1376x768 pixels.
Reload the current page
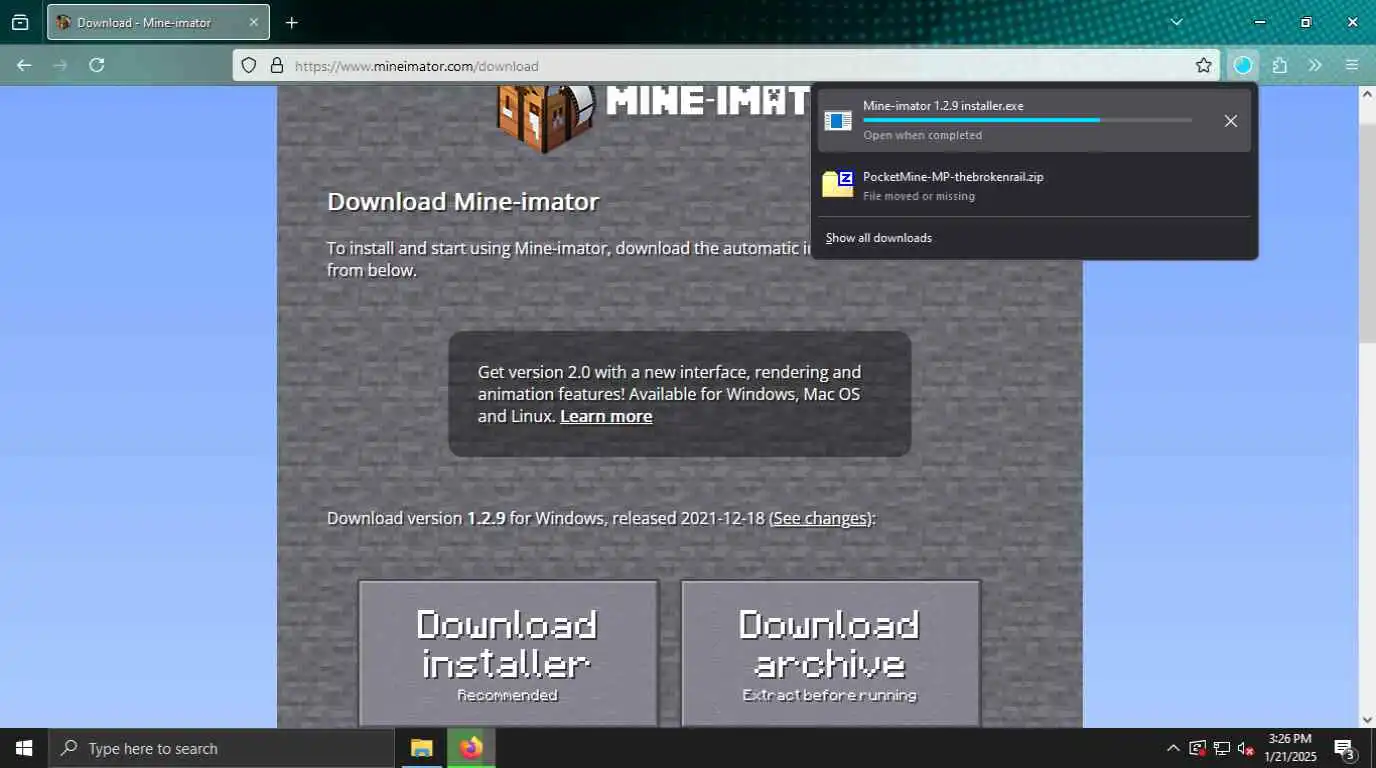pos(97,65)
